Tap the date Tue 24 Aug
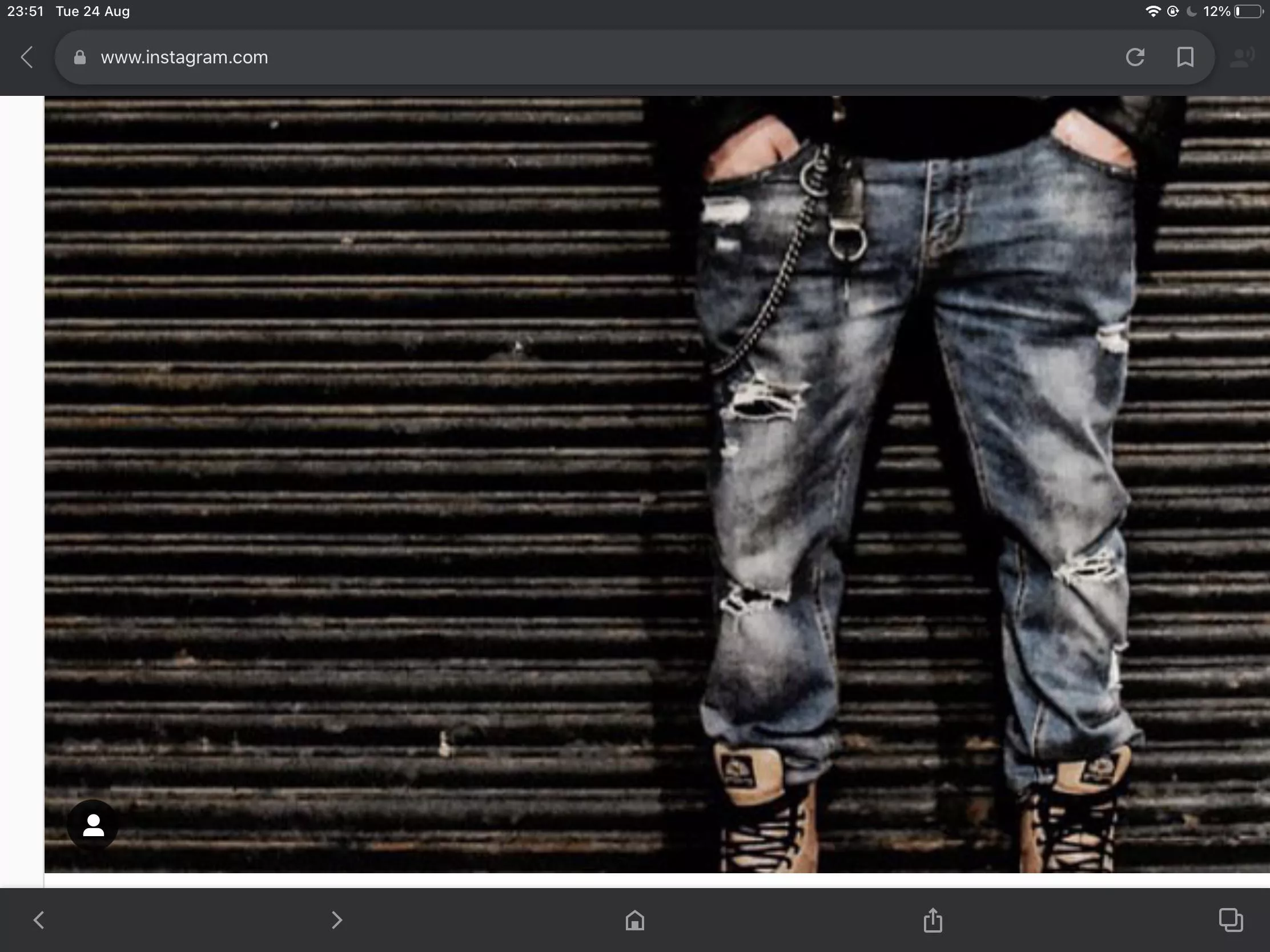 [94, 10]
